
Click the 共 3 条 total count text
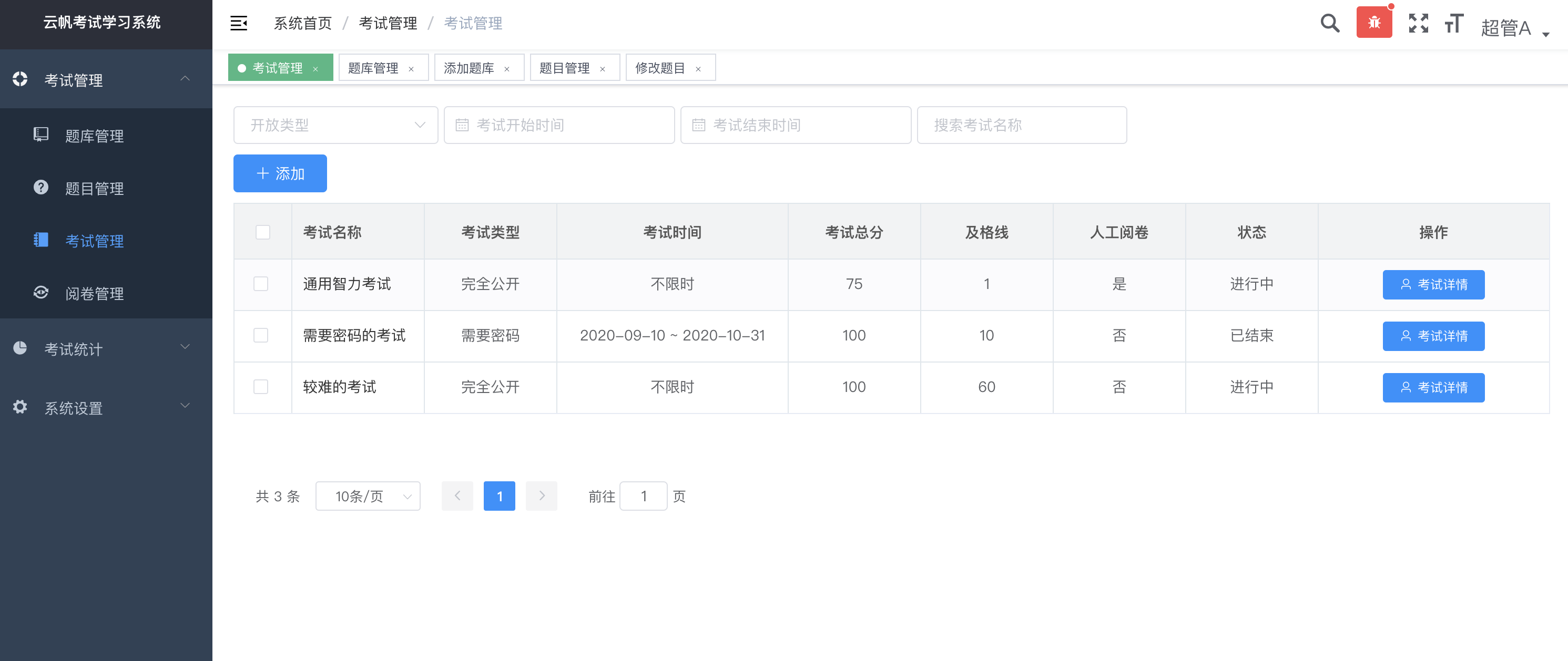pyautogui.click(x=278, y=496)
